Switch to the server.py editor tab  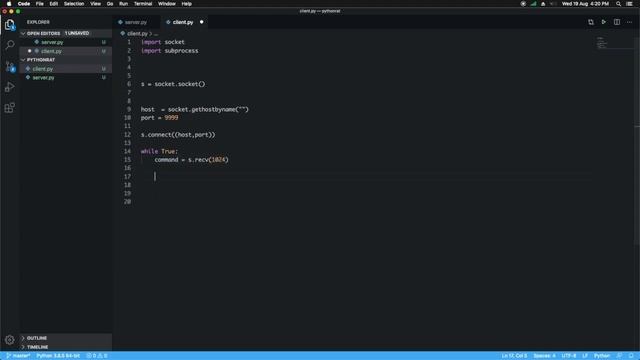point(135,22)
